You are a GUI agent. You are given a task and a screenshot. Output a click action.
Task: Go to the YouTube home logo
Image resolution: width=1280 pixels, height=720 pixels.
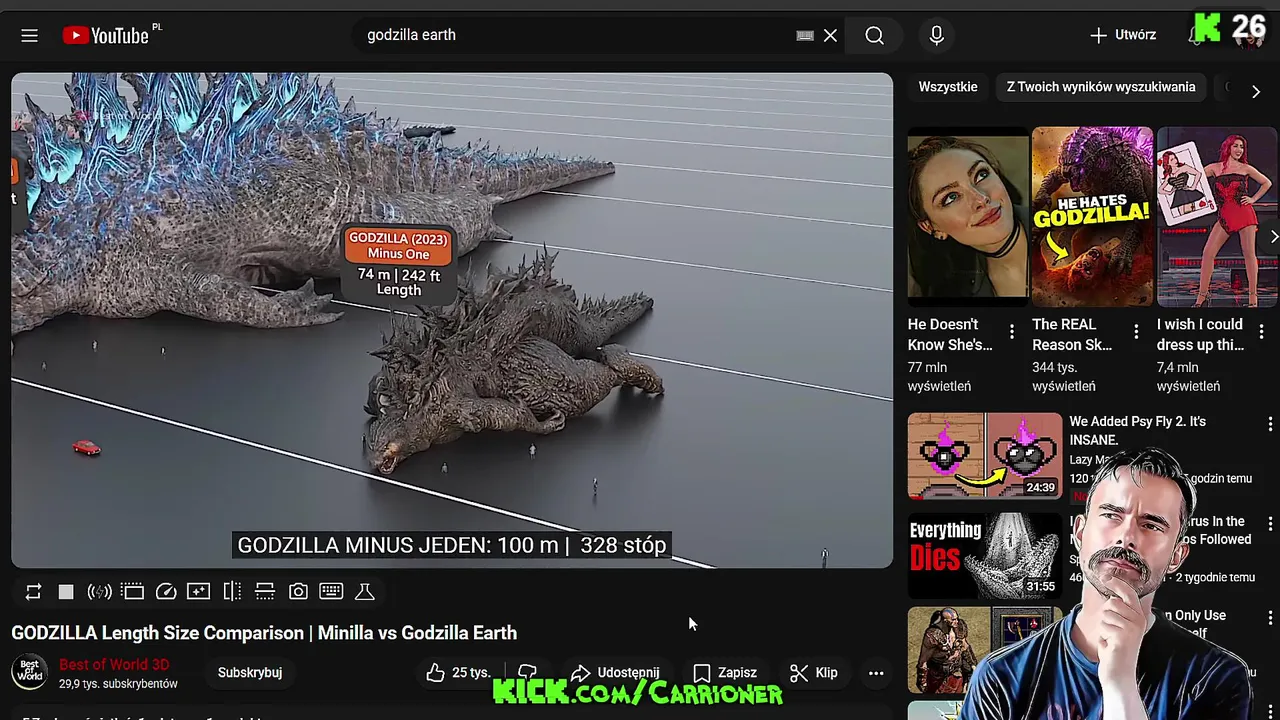[x=105, y=35]
